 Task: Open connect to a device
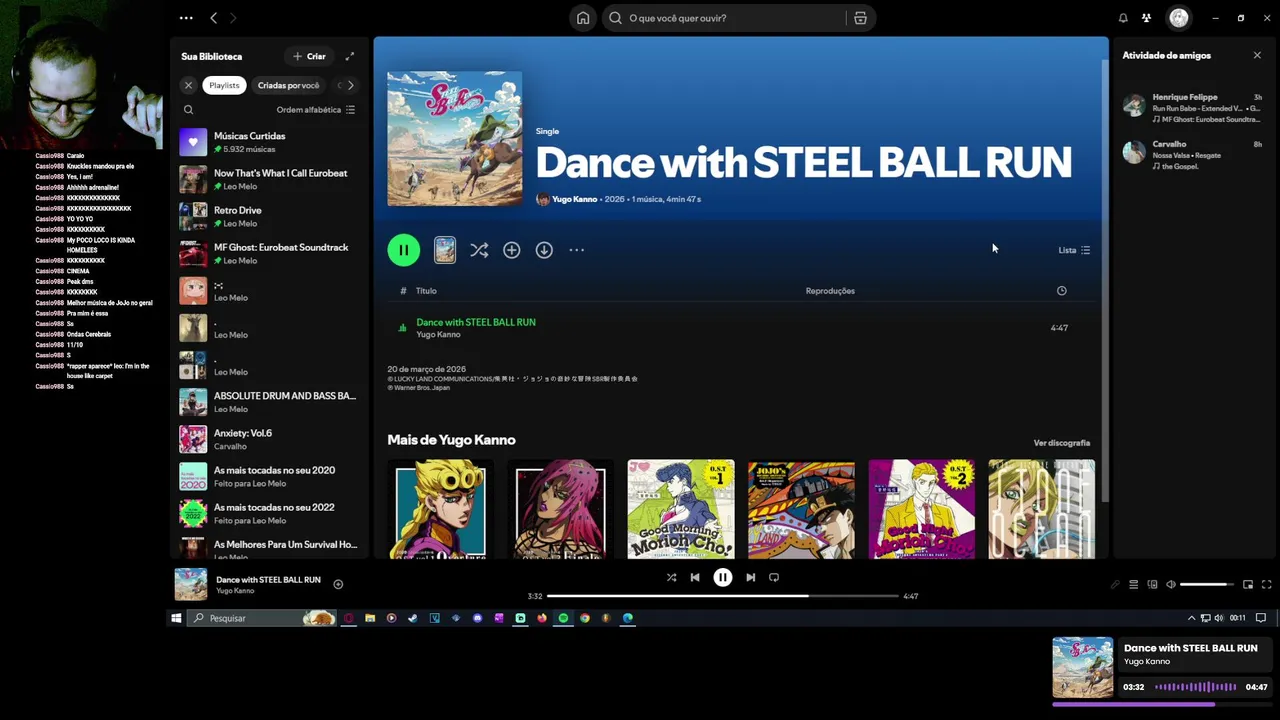point(1152,584)
